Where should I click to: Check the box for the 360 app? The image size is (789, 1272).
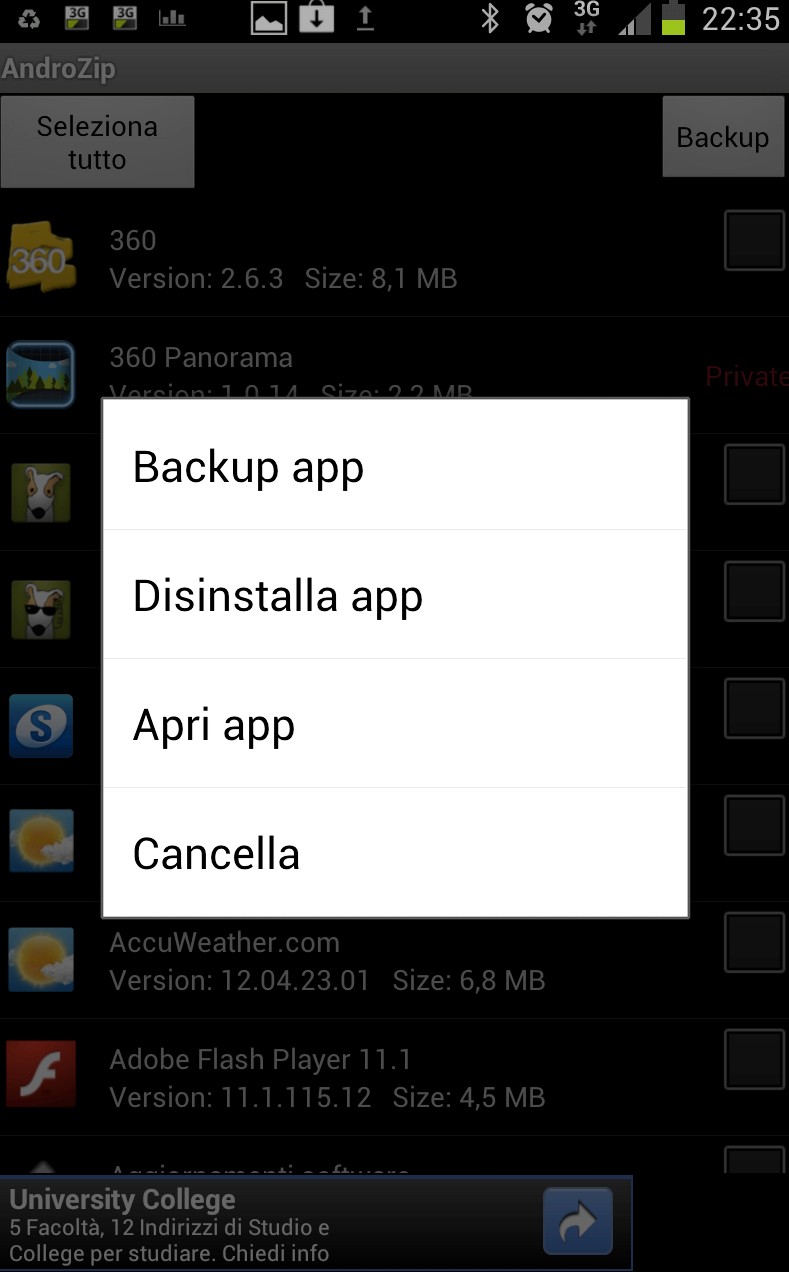coord(754,241)
